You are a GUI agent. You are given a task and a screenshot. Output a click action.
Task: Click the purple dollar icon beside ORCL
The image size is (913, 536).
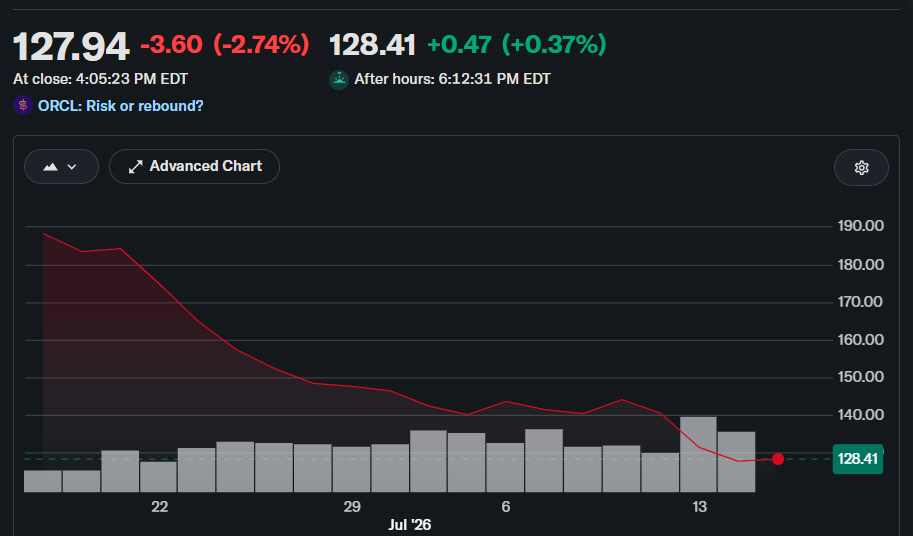[x=23, y=105]
